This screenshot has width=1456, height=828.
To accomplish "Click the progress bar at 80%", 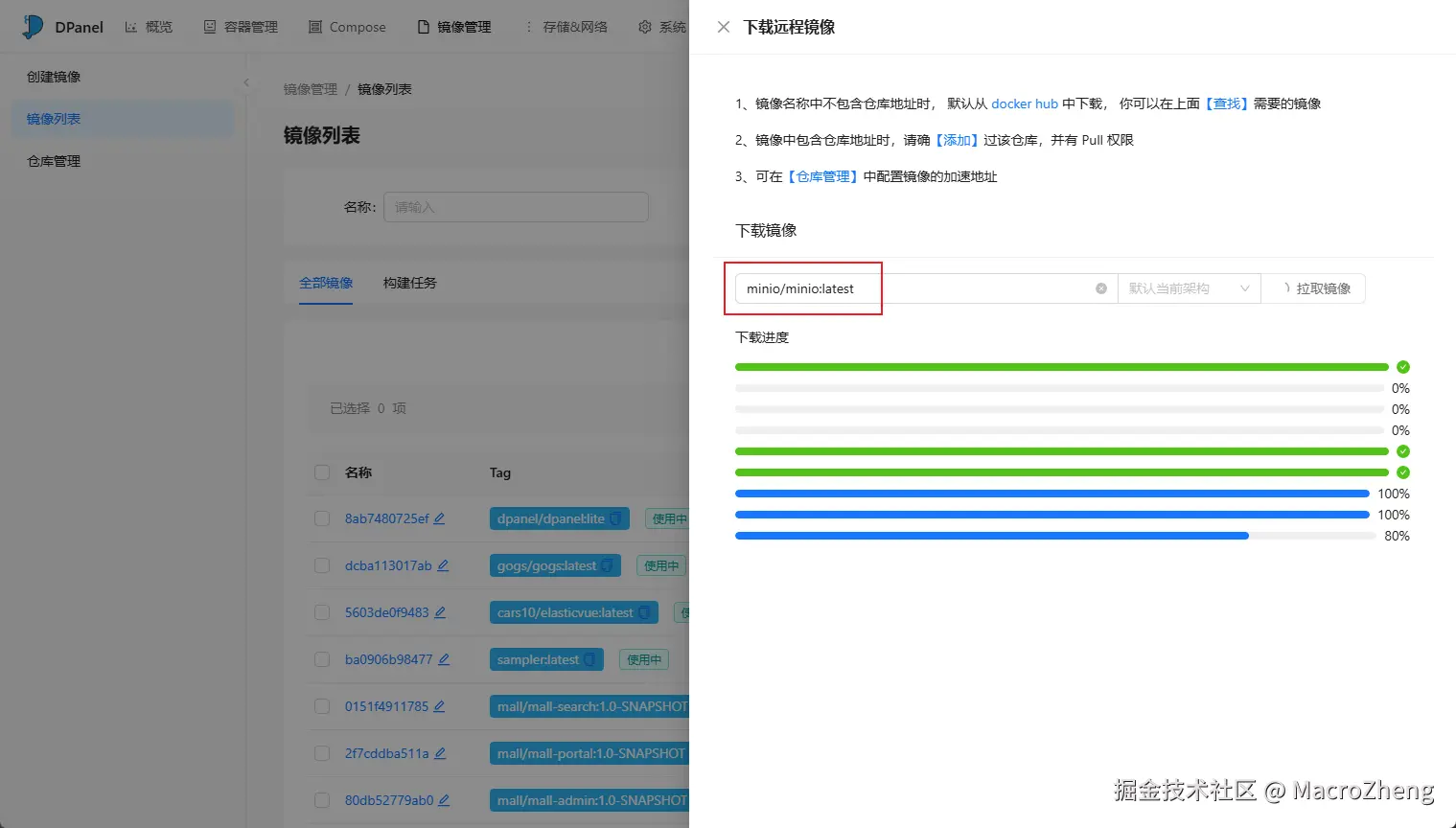I will coord(1055,536).
